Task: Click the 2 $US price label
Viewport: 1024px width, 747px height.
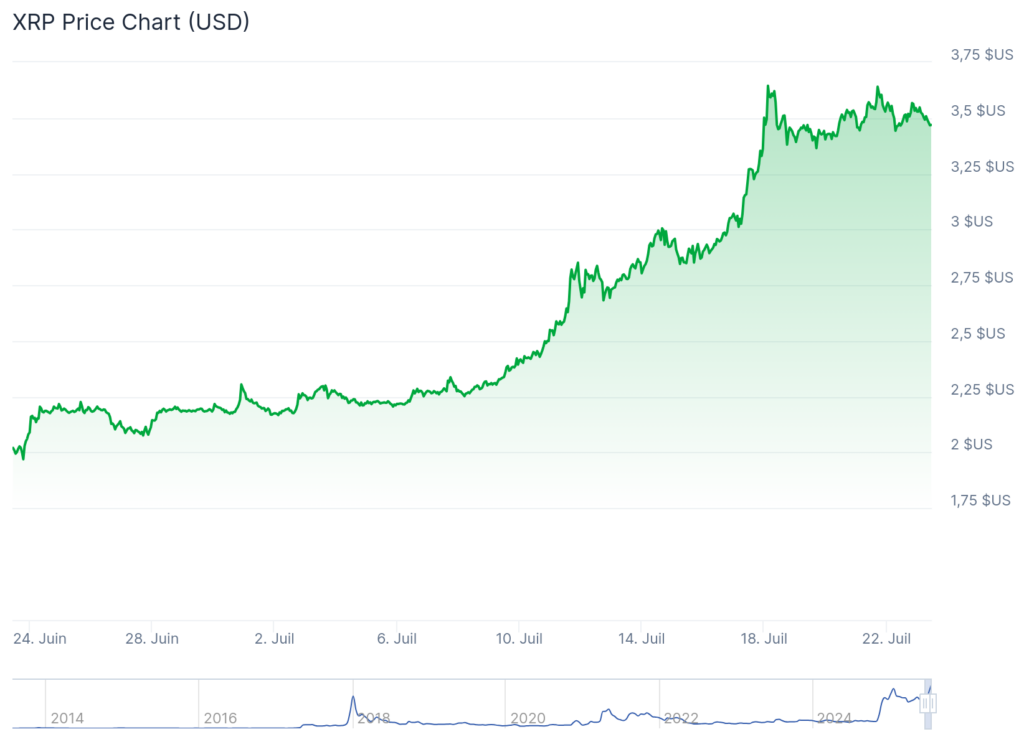Action: 971,444
